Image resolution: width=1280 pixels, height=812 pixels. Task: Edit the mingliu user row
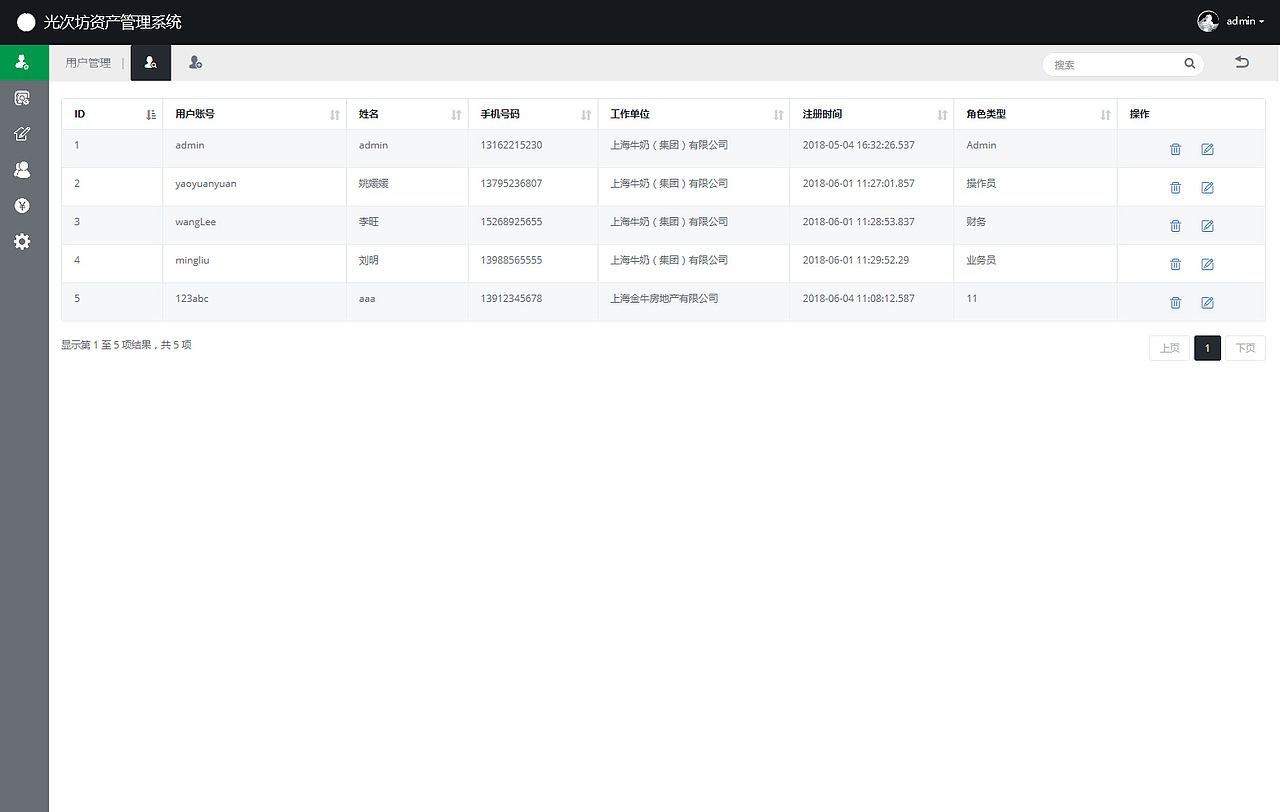(x=1207, y=264)
